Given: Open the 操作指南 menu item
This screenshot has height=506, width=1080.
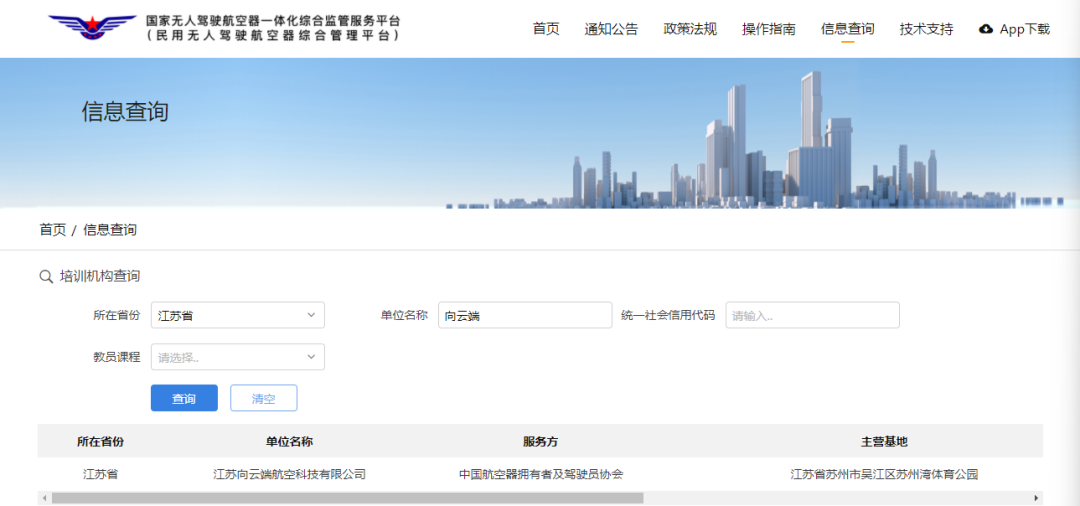Looking at the screenshot, I should click(769, 29).
